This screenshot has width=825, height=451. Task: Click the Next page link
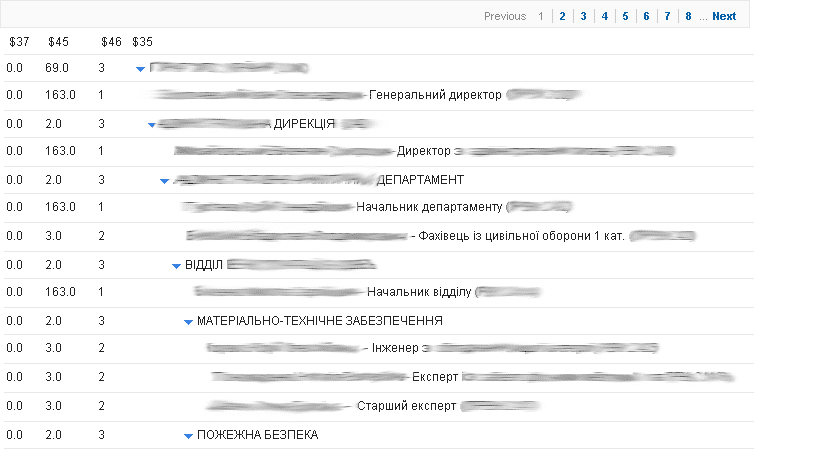(724, 16)
